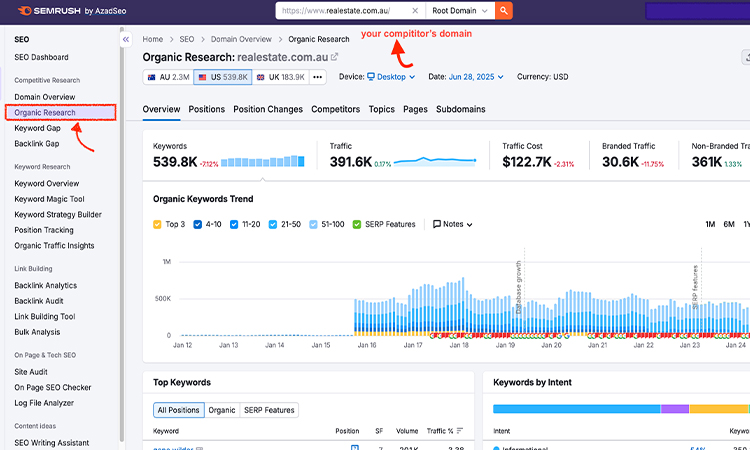Select the US 539.8K database
The image size is (750, 450).
(x=223, y=77)
